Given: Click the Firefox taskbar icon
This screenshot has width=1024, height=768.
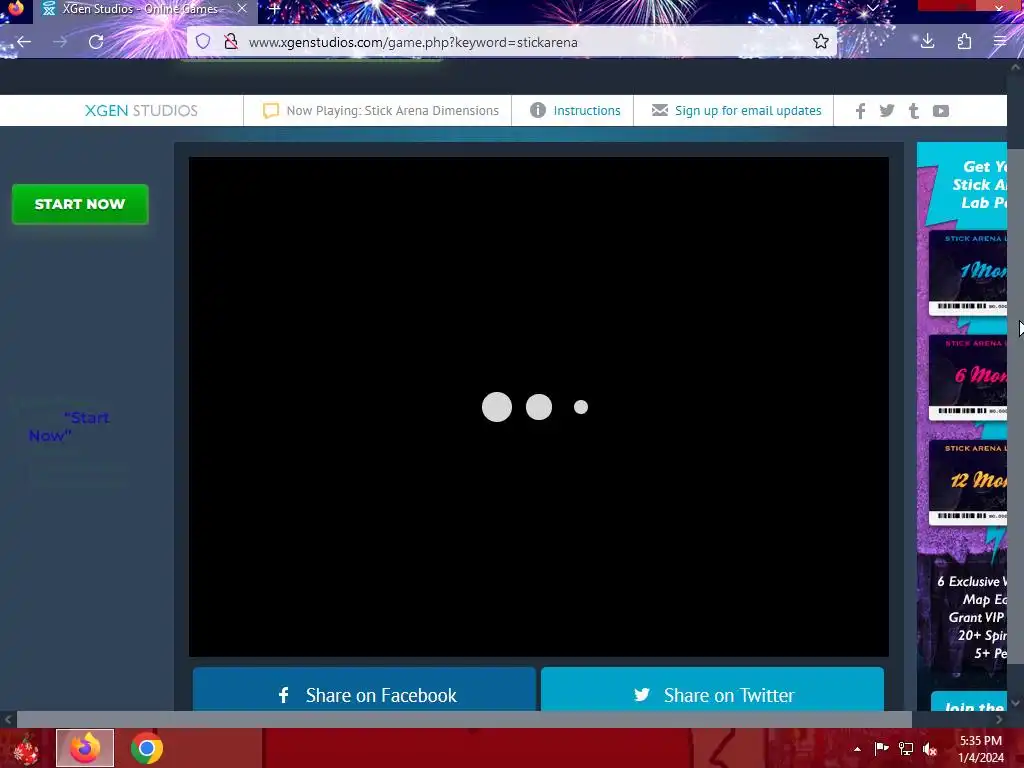Looking at the screenshot, I should pos(85,748).
